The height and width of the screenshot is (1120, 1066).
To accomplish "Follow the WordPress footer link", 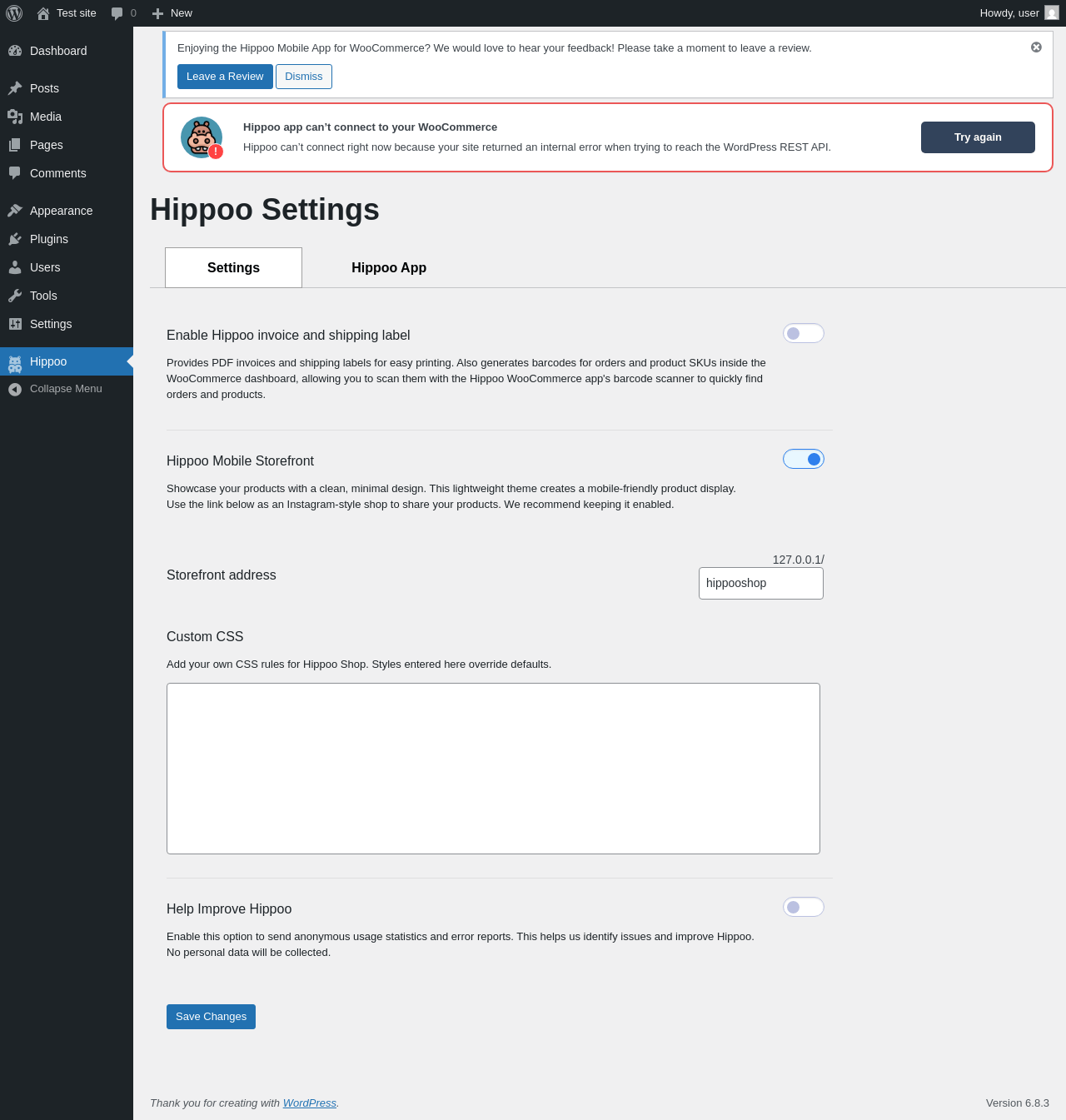I will (x=310, y=1103).
